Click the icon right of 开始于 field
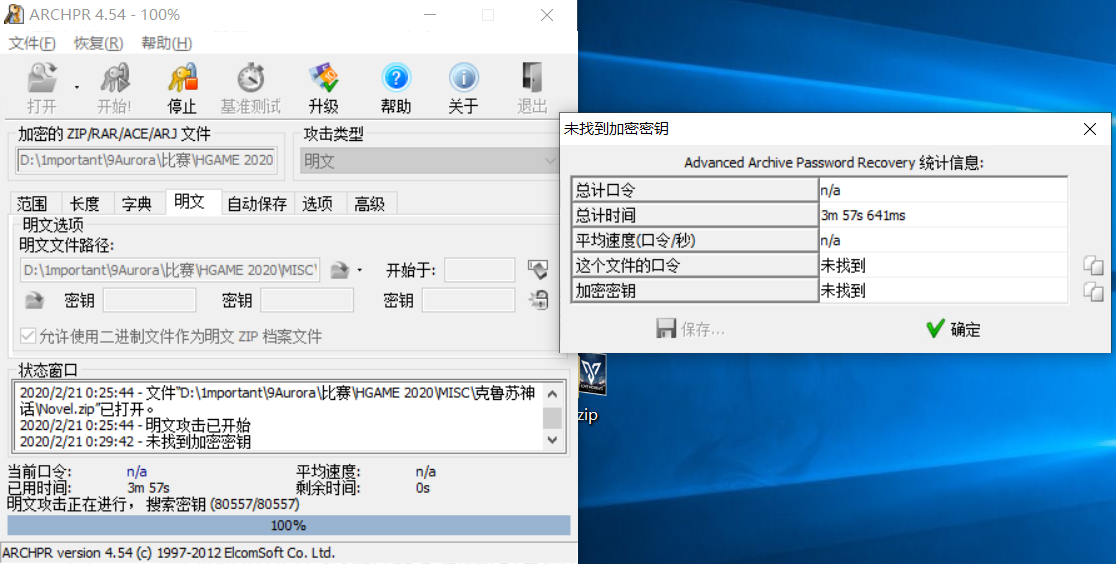1116x564 pixels. click(538, 270)
